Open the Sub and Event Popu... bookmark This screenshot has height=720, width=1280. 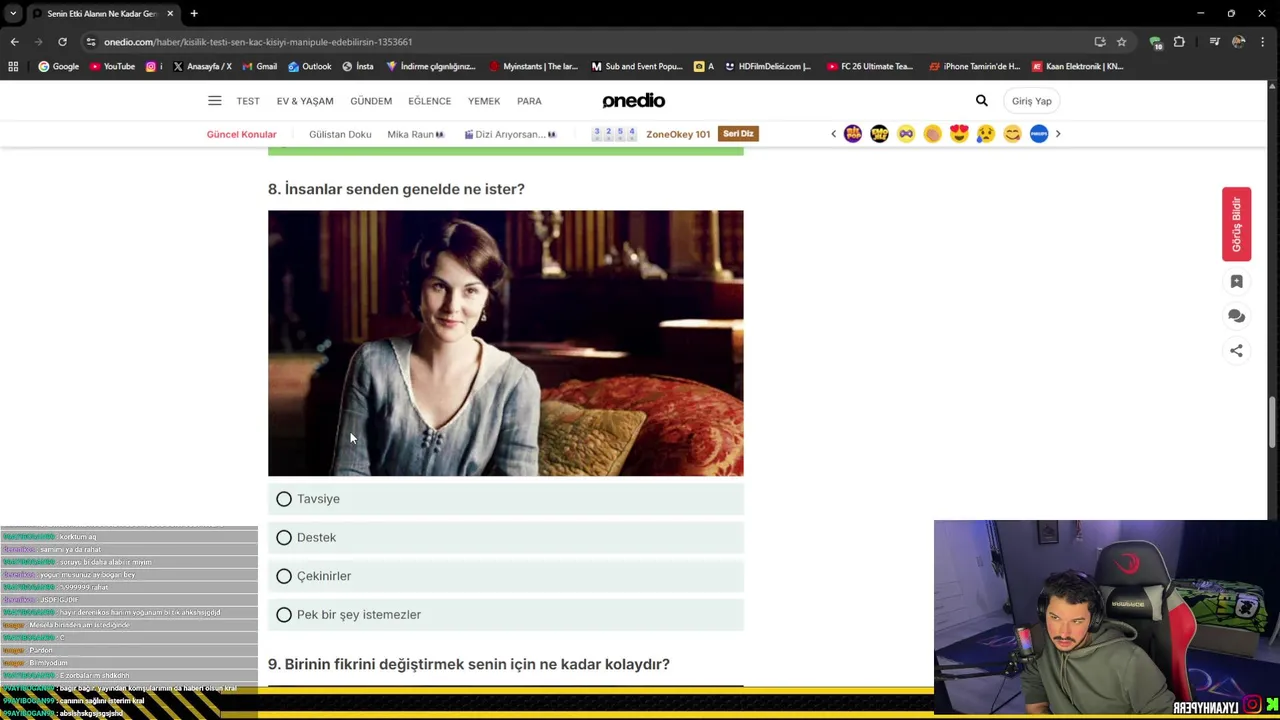point(637,67)
